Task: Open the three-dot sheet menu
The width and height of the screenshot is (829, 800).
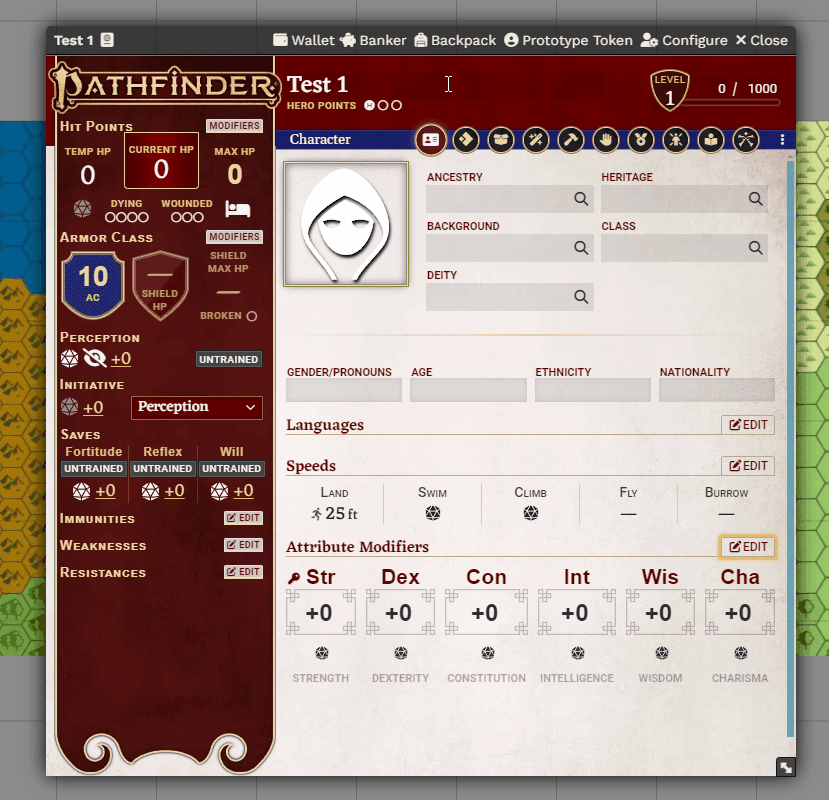Action: [782, 140]
